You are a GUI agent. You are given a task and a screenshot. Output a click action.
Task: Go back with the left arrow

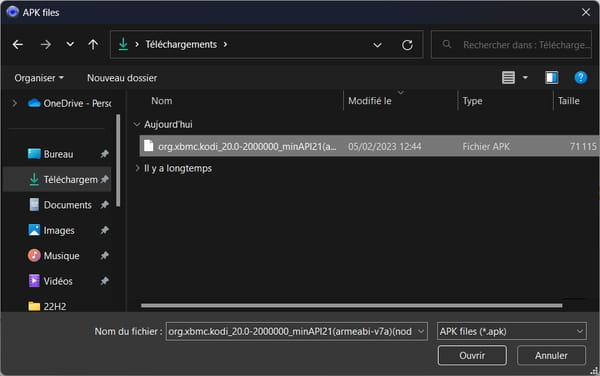click(18, 45)
